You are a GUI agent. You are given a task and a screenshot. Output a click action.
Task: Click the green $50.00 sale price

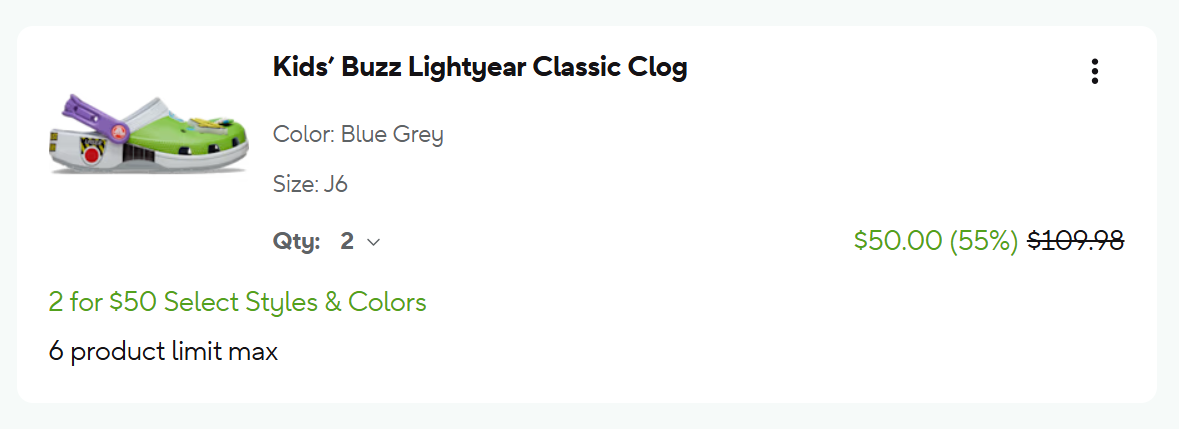click(898, 240)
